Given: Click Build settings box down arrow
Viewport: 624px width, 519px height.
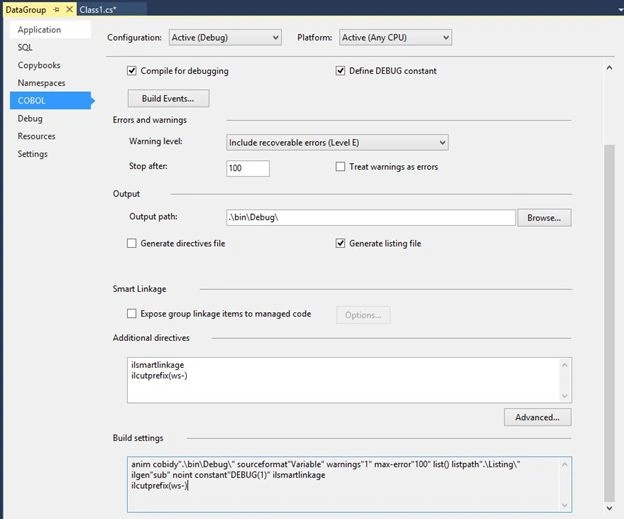Looking at the screenshot, I should (x=564, y=505).
